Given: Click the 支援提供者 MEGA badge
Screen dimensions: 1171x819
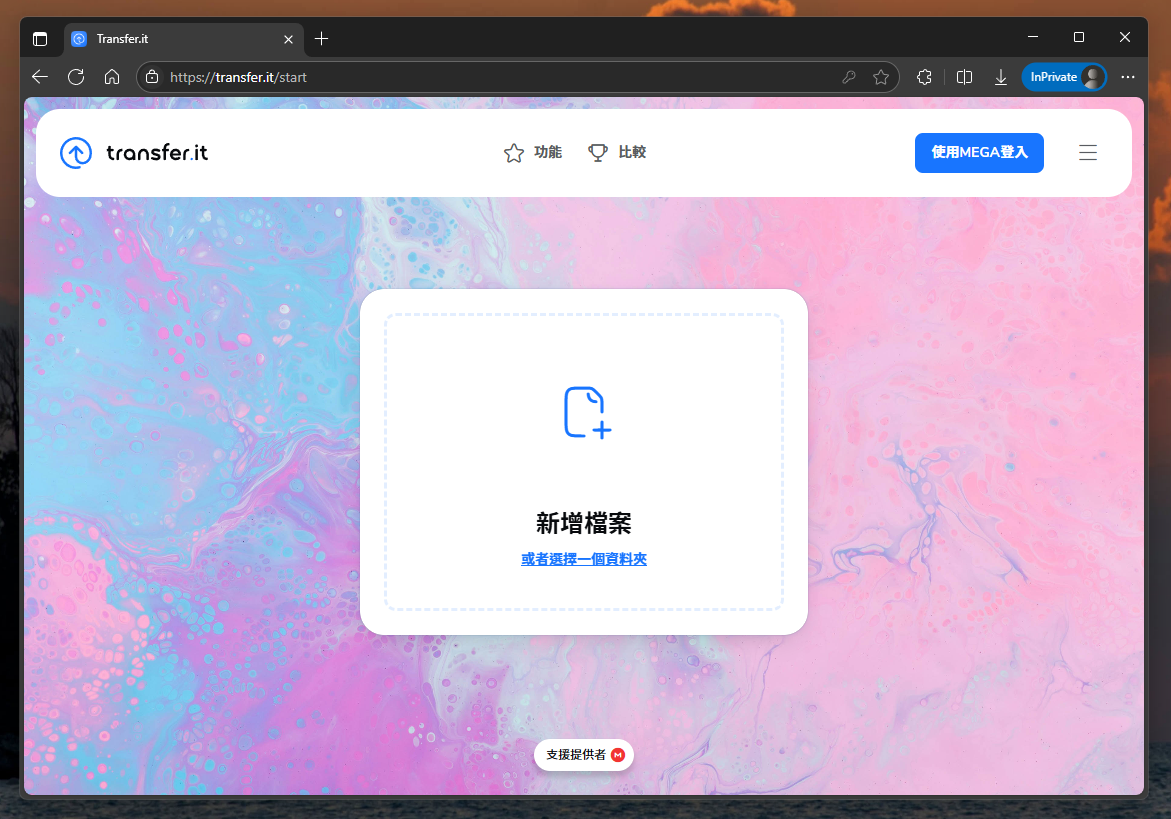Looking at the screenshot, I should [584, 755].
